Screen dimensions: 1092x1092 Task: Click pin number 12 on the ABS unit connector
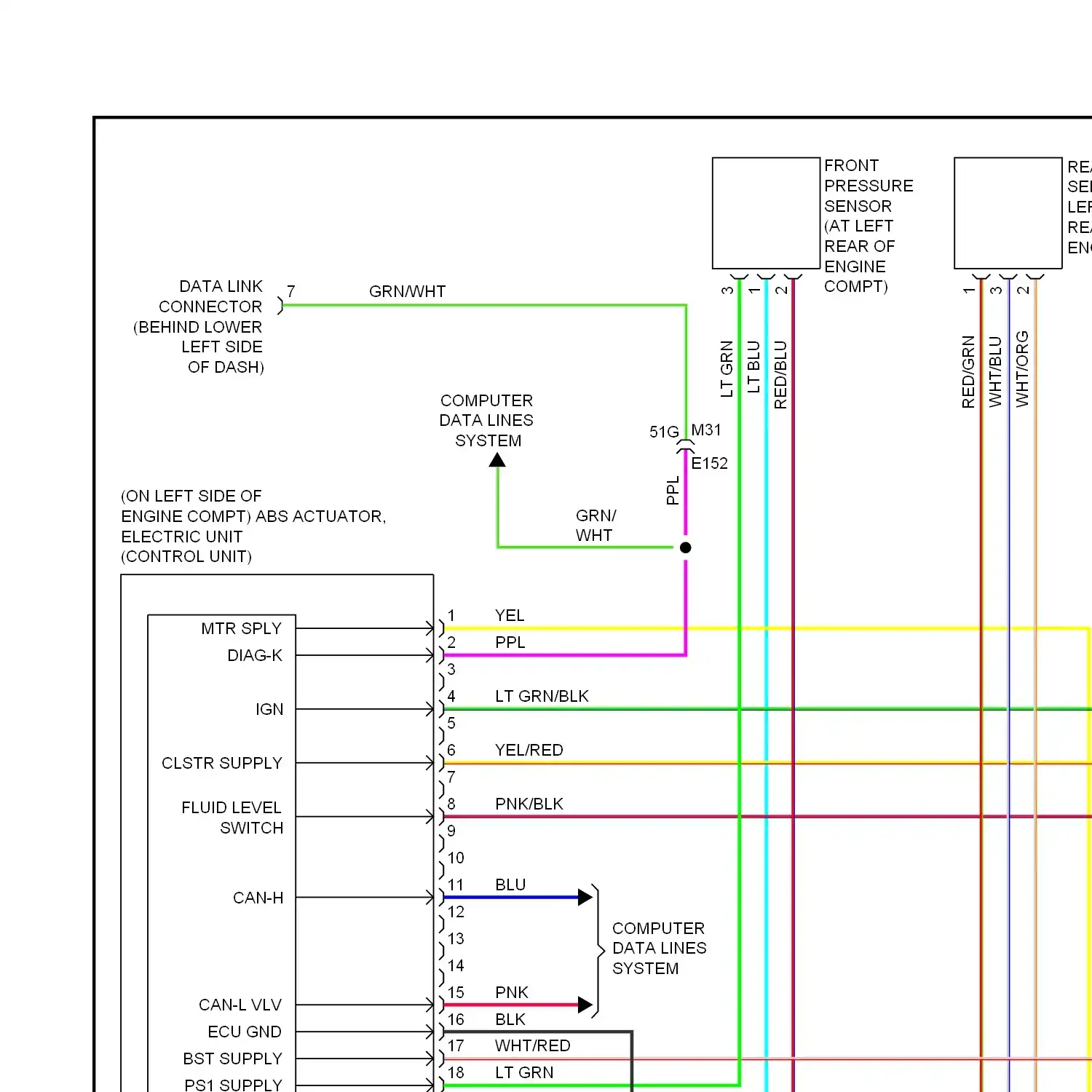456,911
